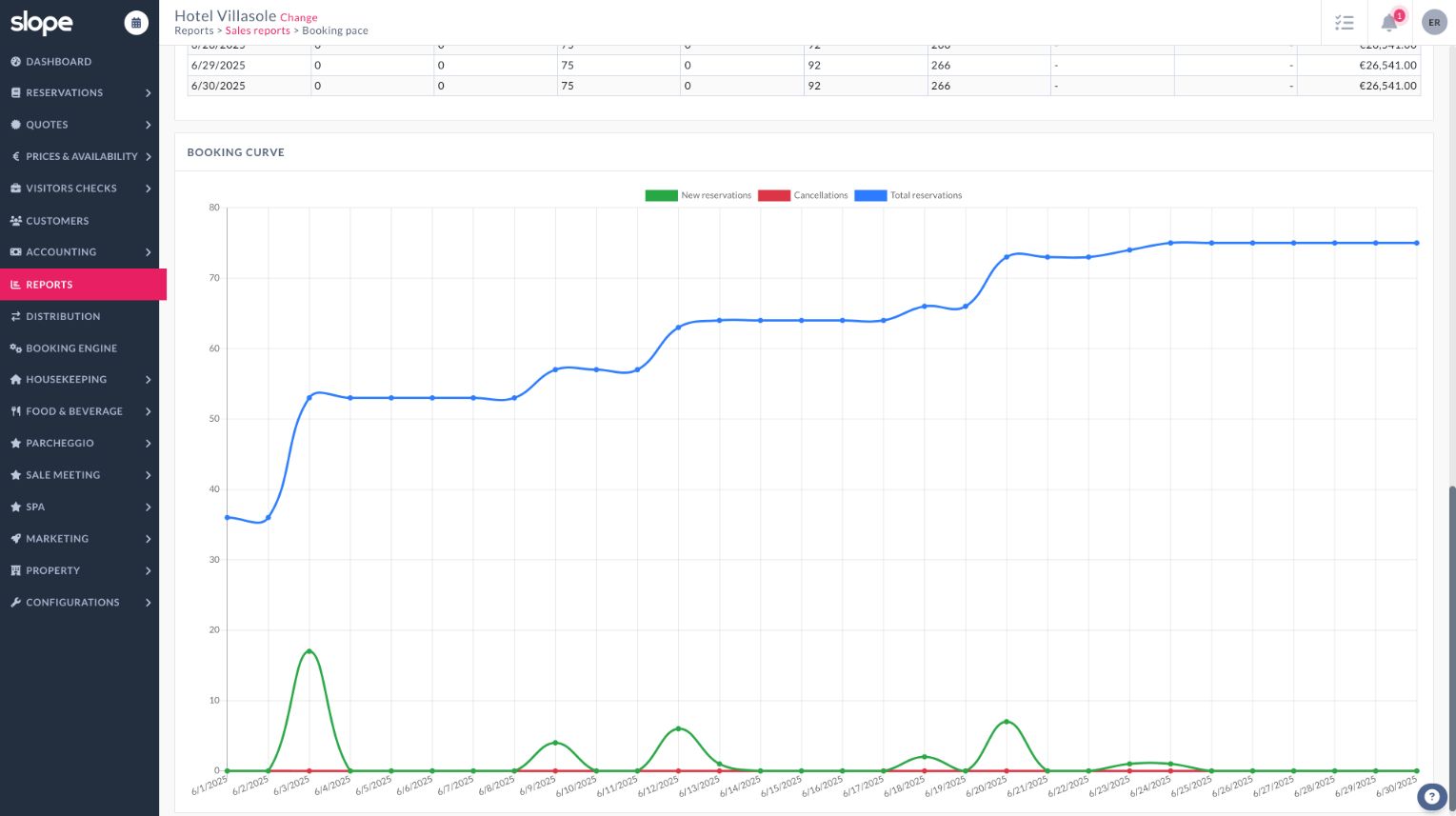Expand the Visitors Checks chevron
The image size is (1456, 816).
pyautogui.click(x=149, y=189)
